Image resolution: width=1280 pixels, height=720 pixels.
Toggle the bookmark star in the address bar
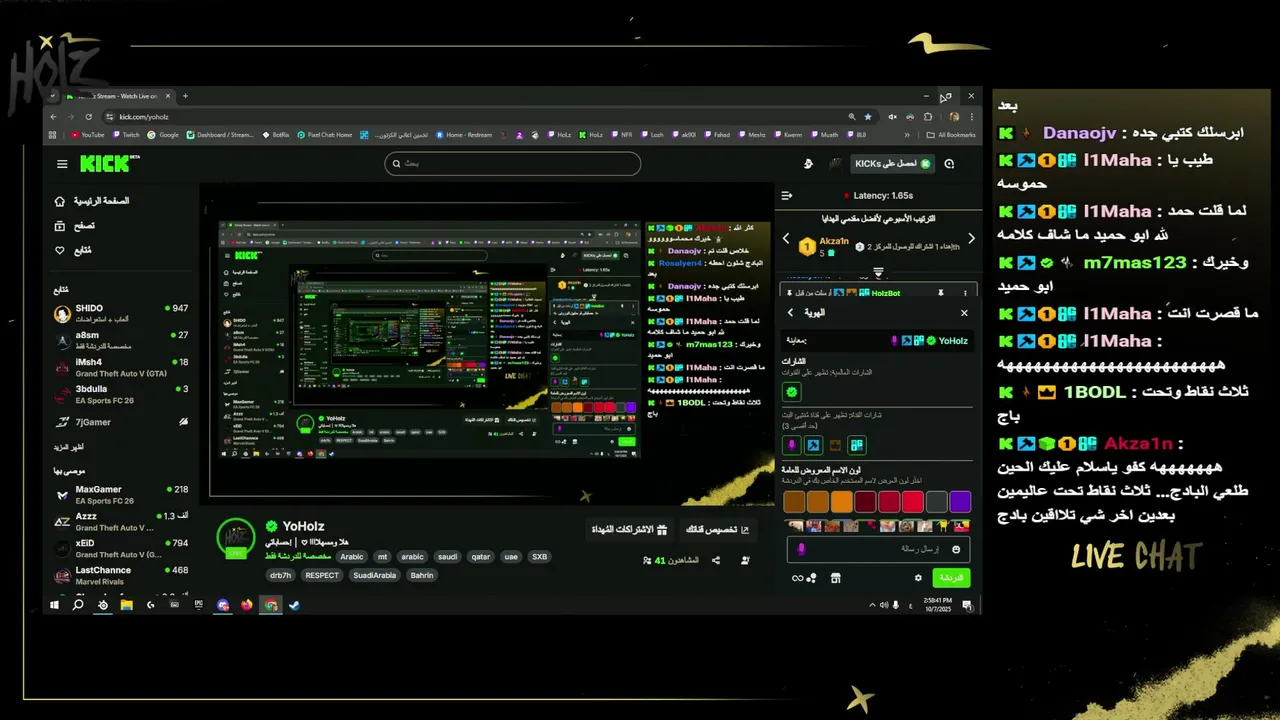(868, 117)
